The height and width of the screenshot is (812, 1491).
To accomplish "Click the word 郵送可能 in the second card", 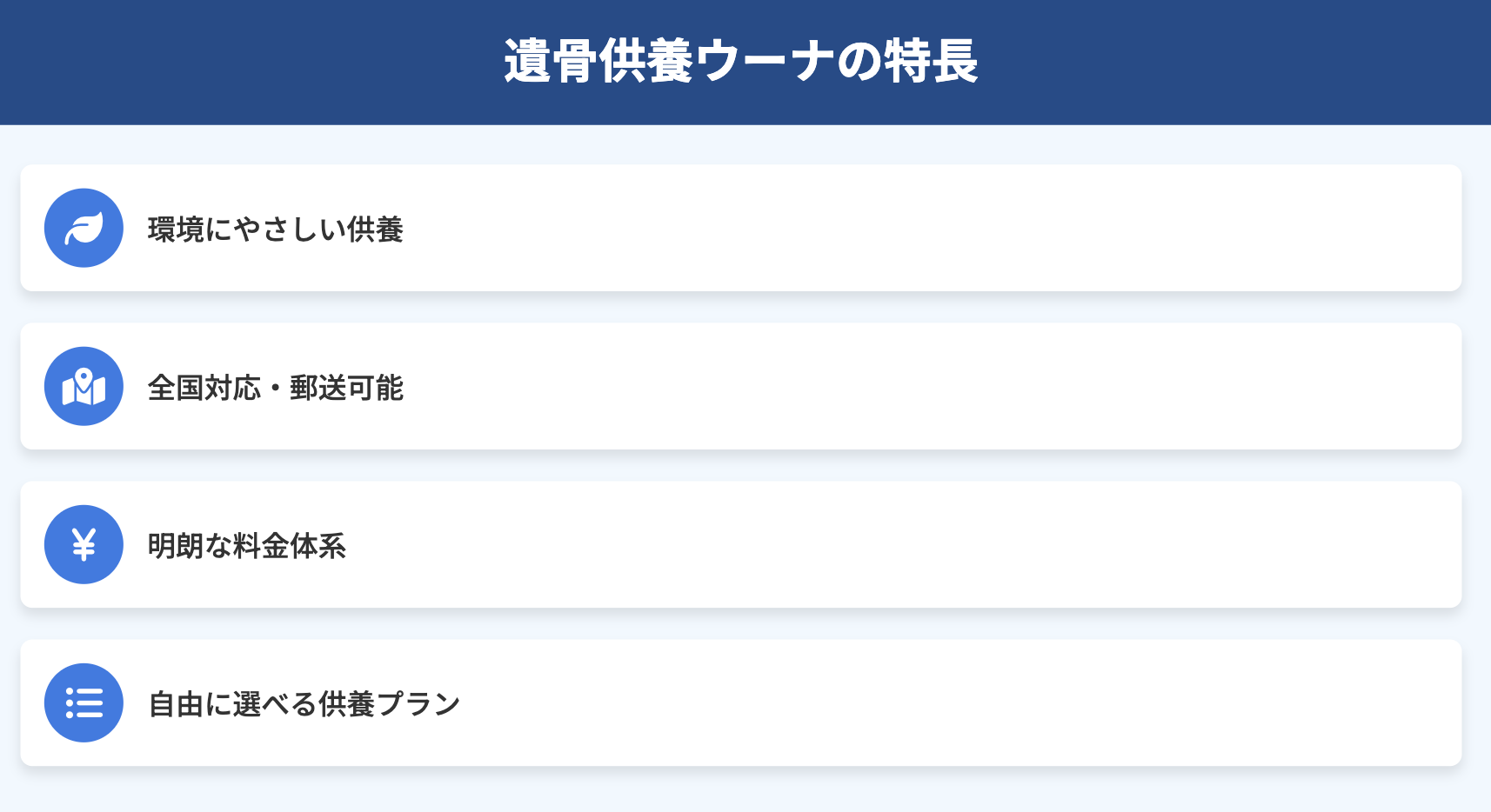I will point(346,388).
